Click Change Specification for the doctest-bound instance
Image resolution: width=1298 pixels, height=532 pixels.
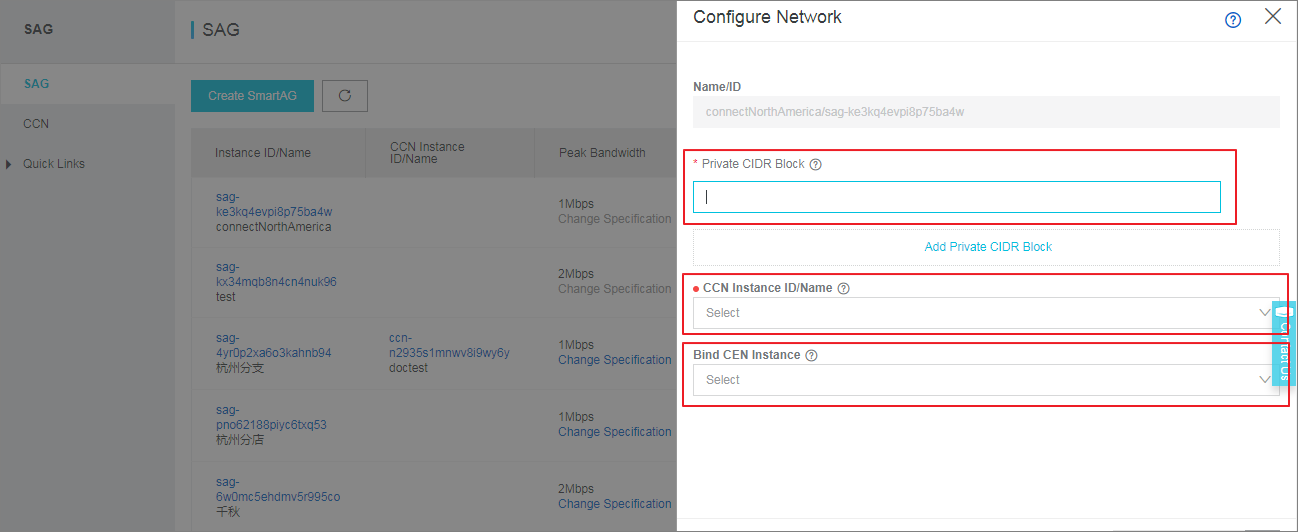pos(615,360)
